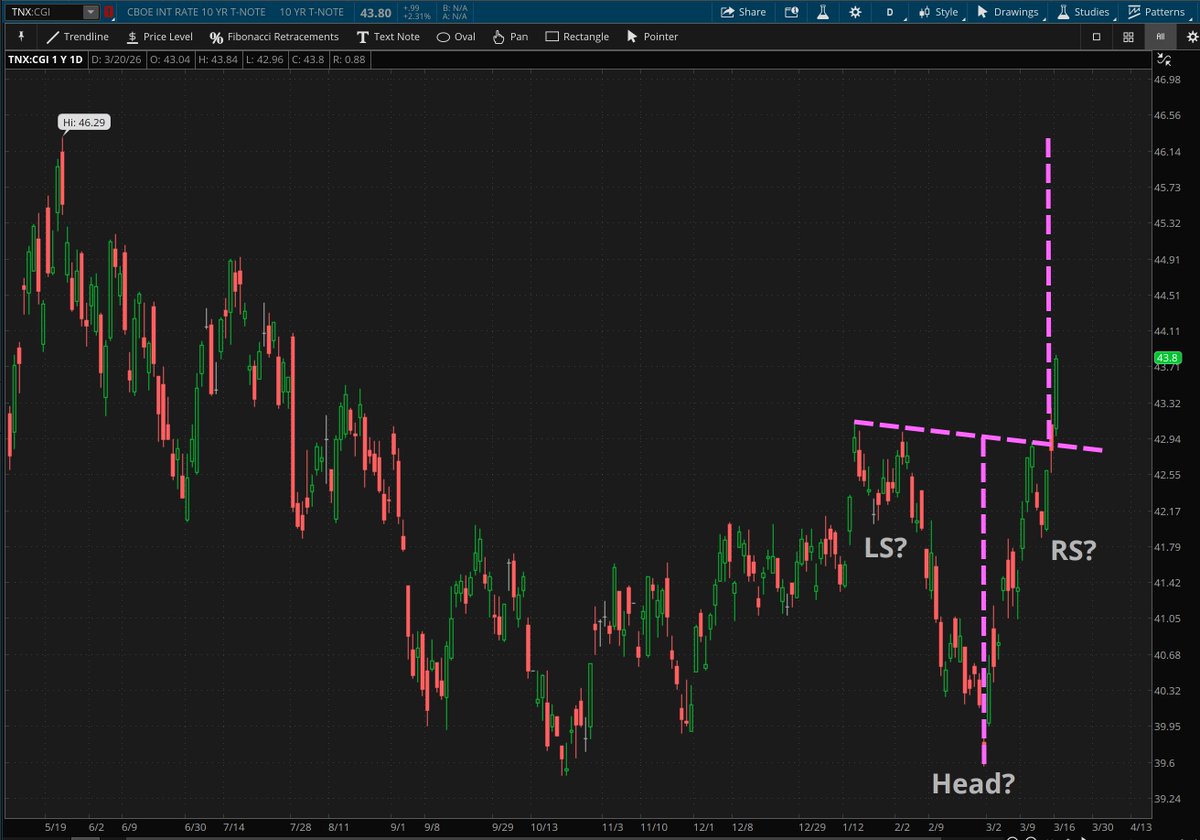This screenshot has width=1200, height=840.
Task: Open the Drawings menu
Action: 1008,12
